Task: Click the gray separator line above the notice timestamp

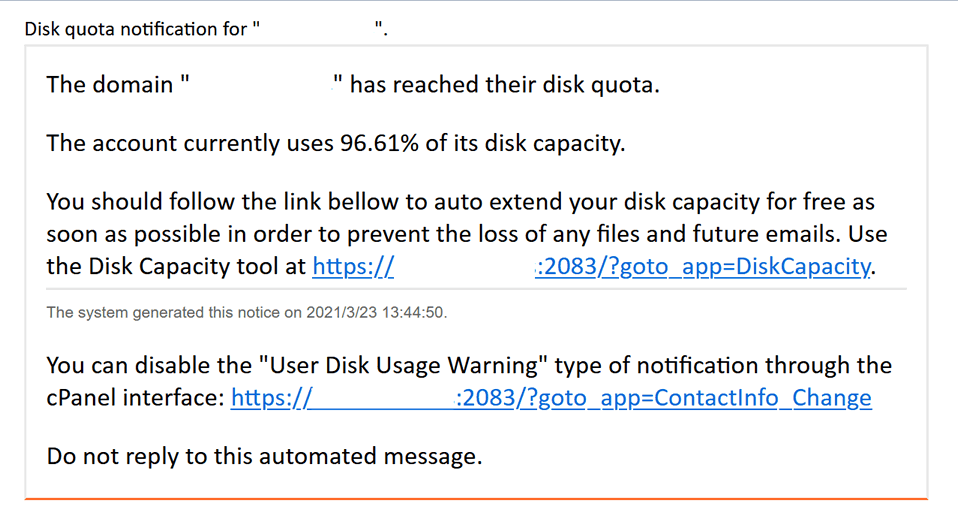Action: (x=477, y=288)
